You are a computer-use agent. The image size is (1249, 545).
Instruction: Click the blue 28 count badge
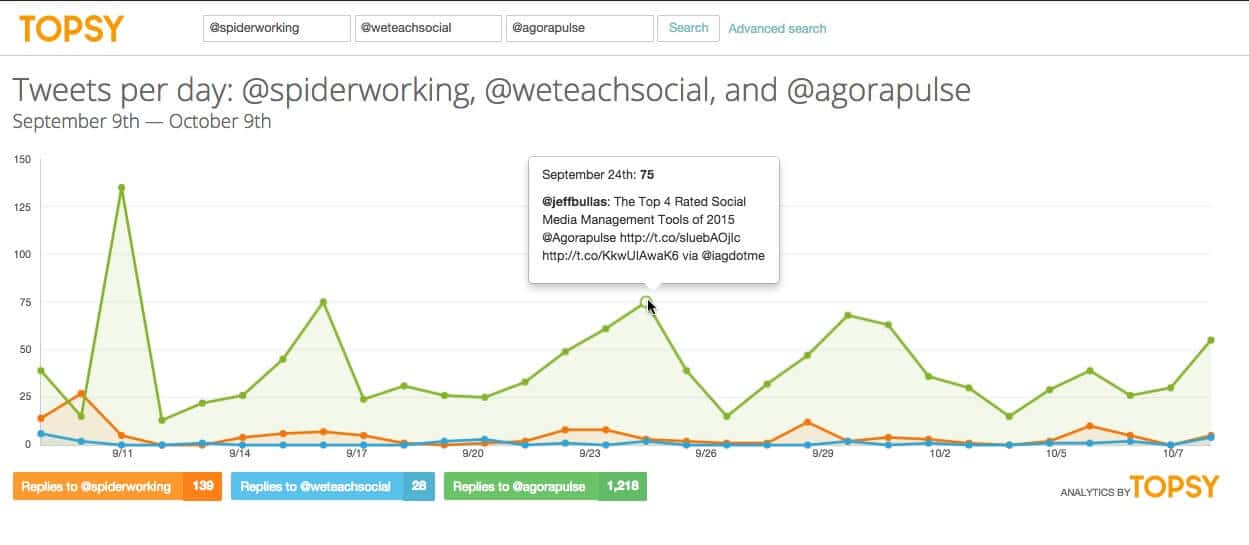(419, 487)
